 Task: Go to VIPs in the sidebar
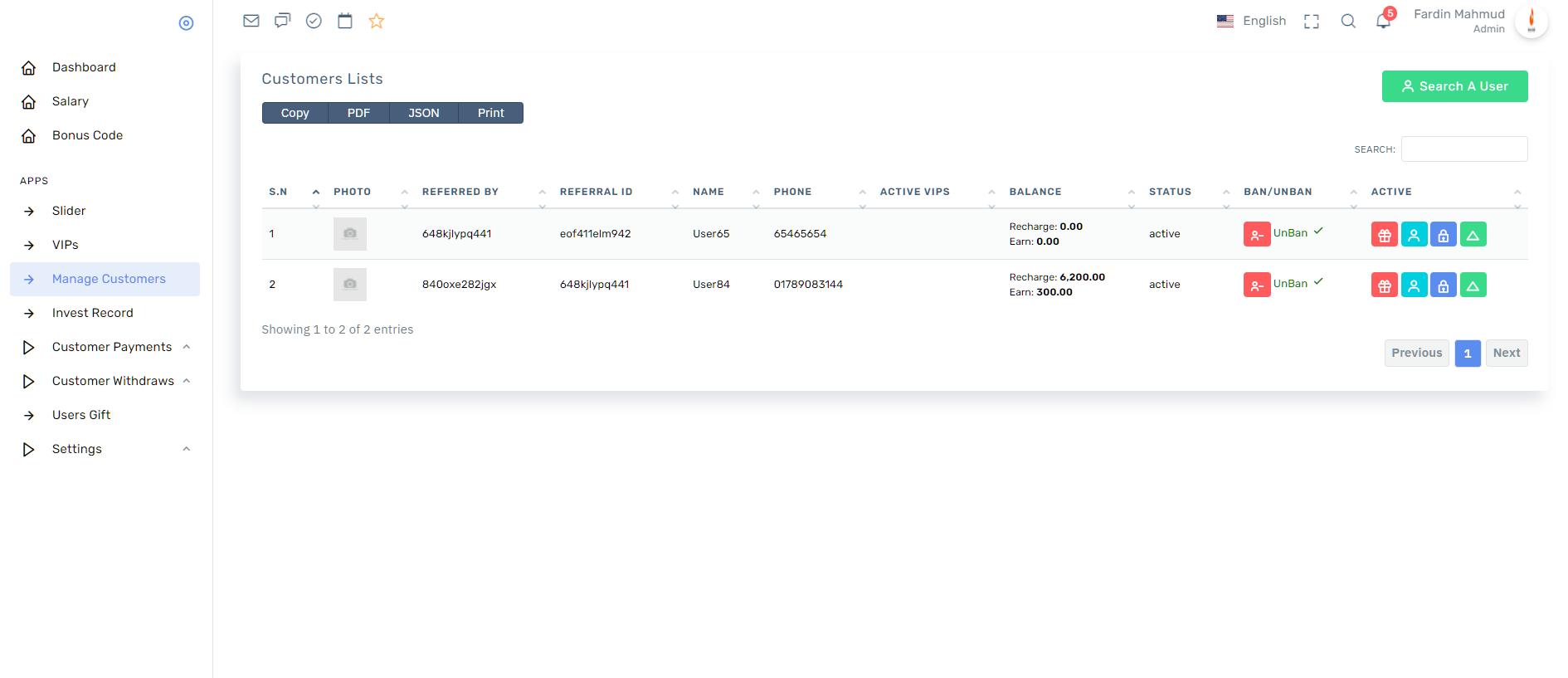pyautogui.click(x=65, y=245)
